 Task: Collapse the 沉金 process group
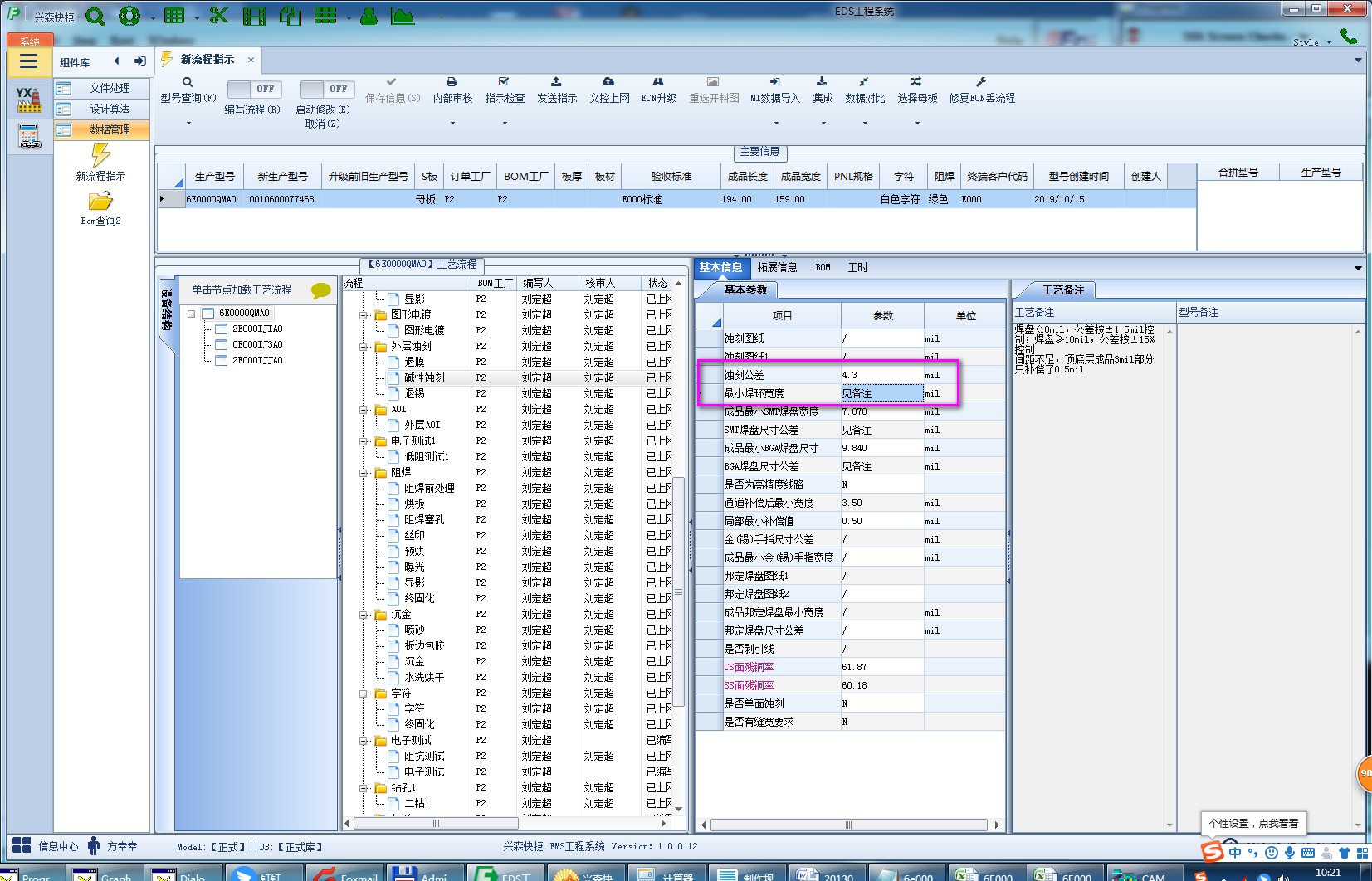click(x=364, y=615)
